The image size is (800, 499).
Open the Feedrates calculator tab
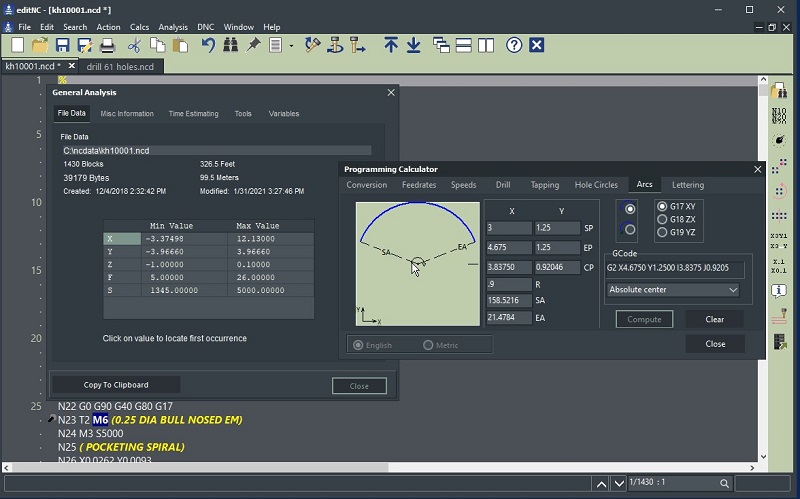(419, 185)
